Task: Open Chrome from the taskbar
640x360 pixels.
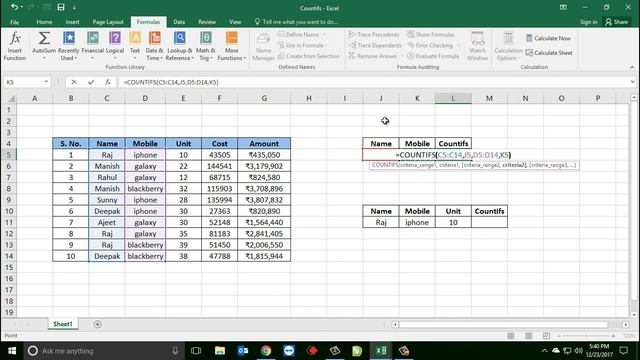Action: pos(266,351)
